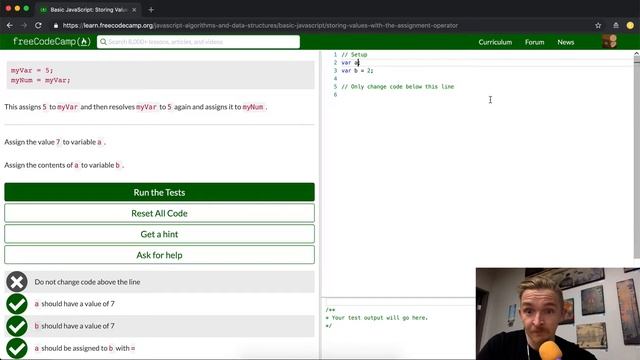This screenshot has width=640, height=360.
Task: Click the browser forward arrow
Action: pos(24,25)
